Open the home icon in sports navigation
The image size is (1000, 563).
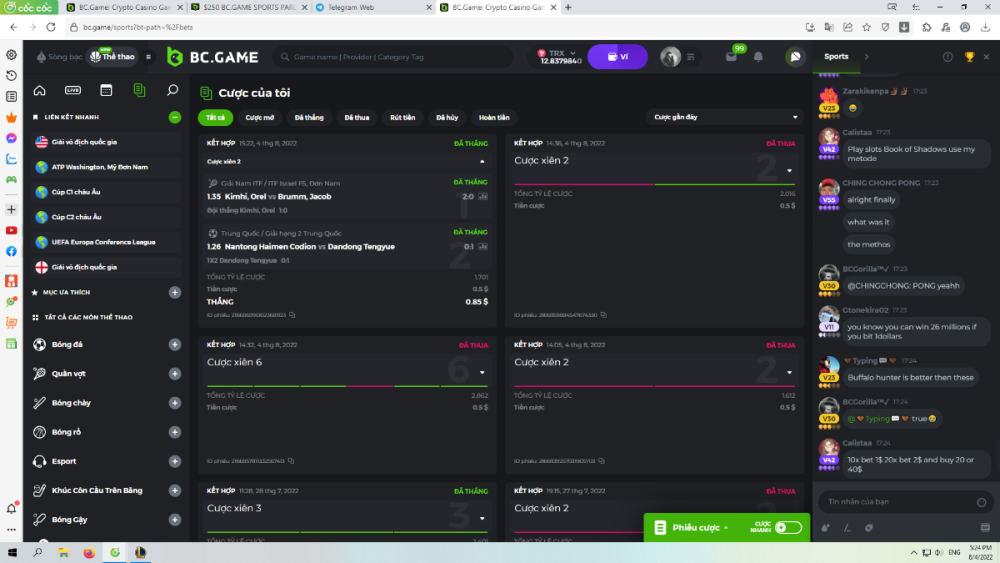click(39, 90)
